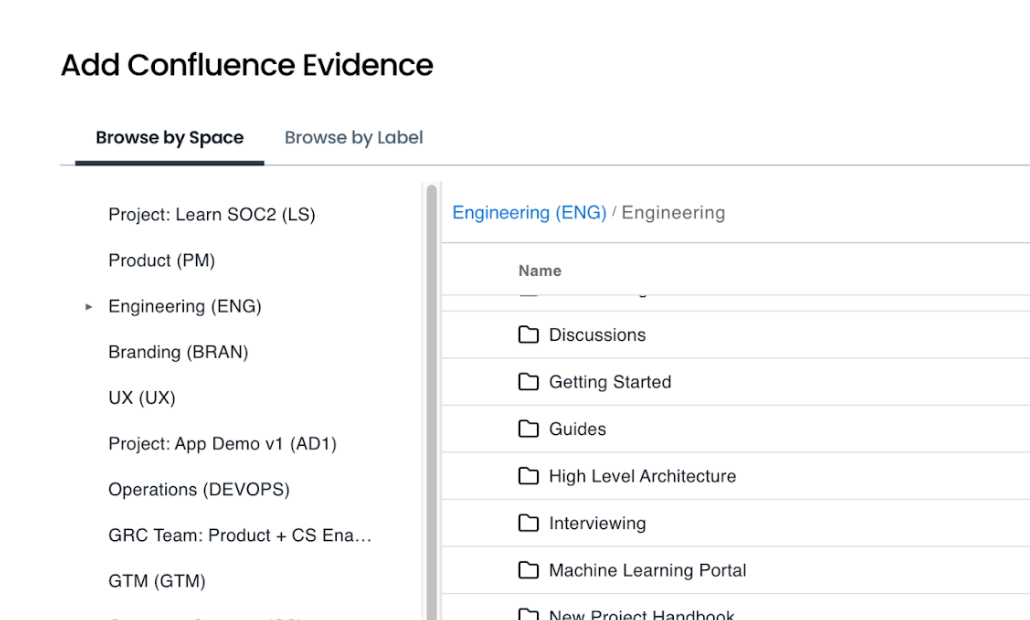Viewport: 1030px width, 620px height.
Task: Click the Discussions folder icon
Action: 528,335
